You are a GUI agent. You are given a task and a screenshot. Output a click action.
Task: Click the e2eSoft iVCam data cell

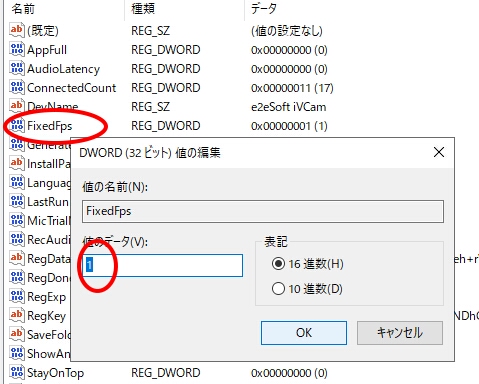click(289, 107)
